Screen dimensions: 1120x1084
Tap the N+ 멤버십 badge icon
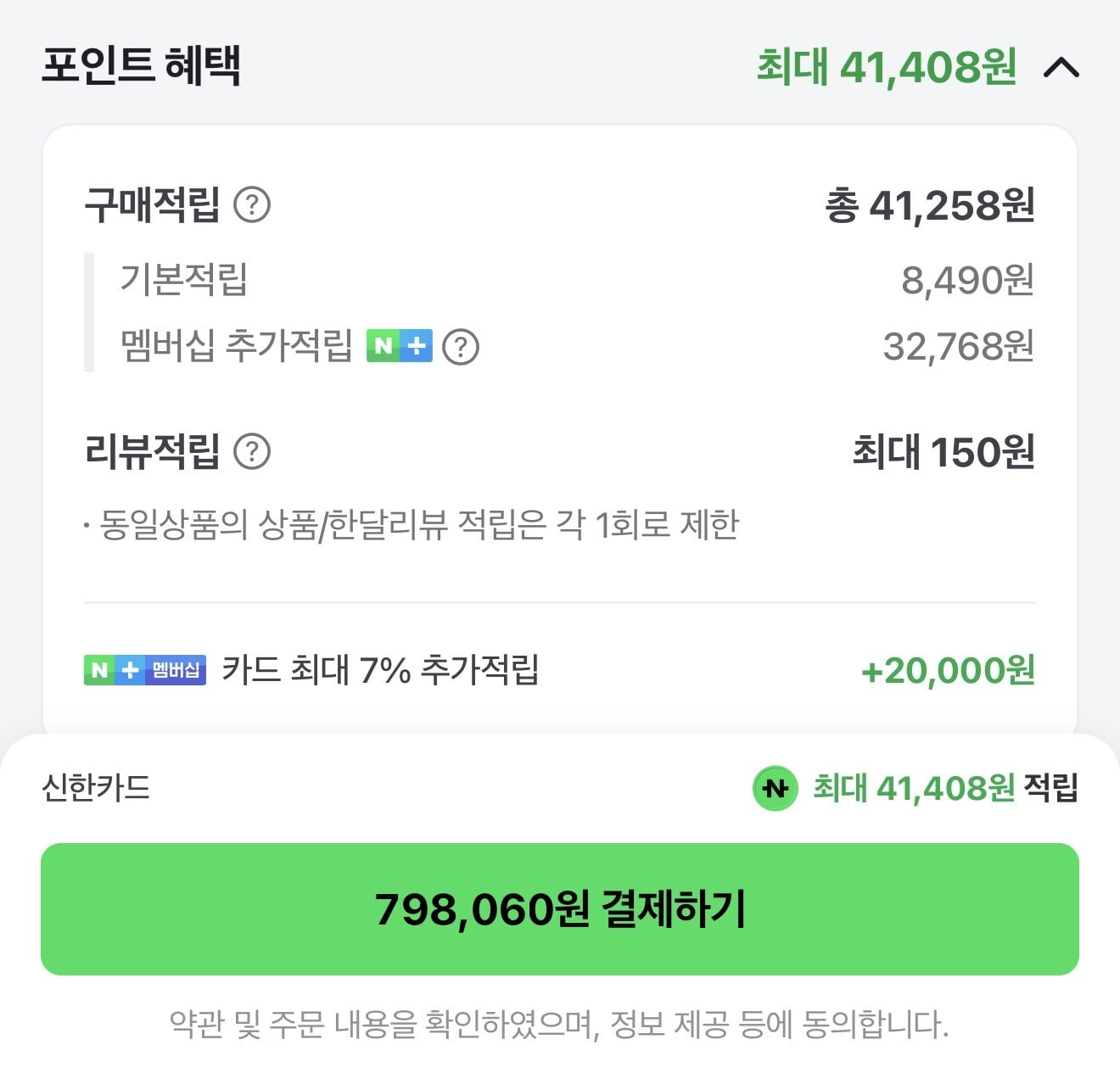[x=145, y=670]
